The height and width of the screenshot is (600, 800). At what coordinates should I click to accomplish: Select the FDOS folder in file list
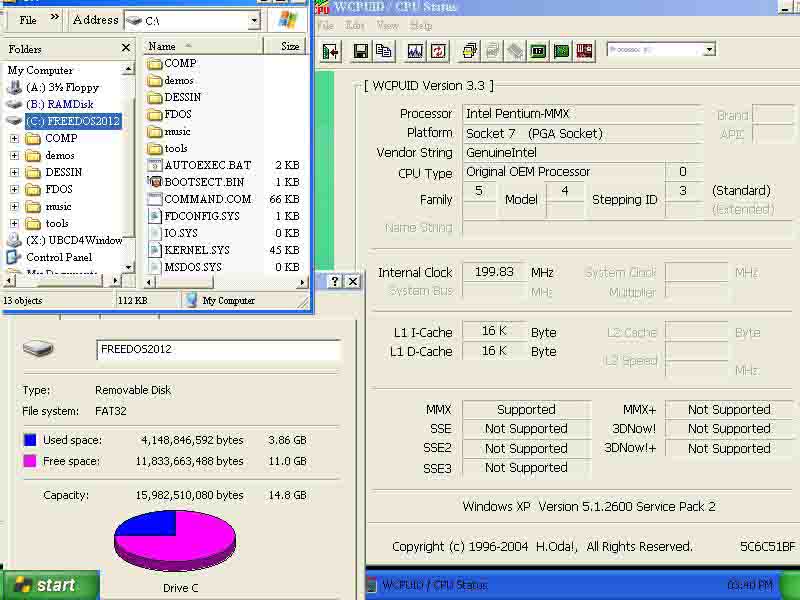click(x=169, y=114)
